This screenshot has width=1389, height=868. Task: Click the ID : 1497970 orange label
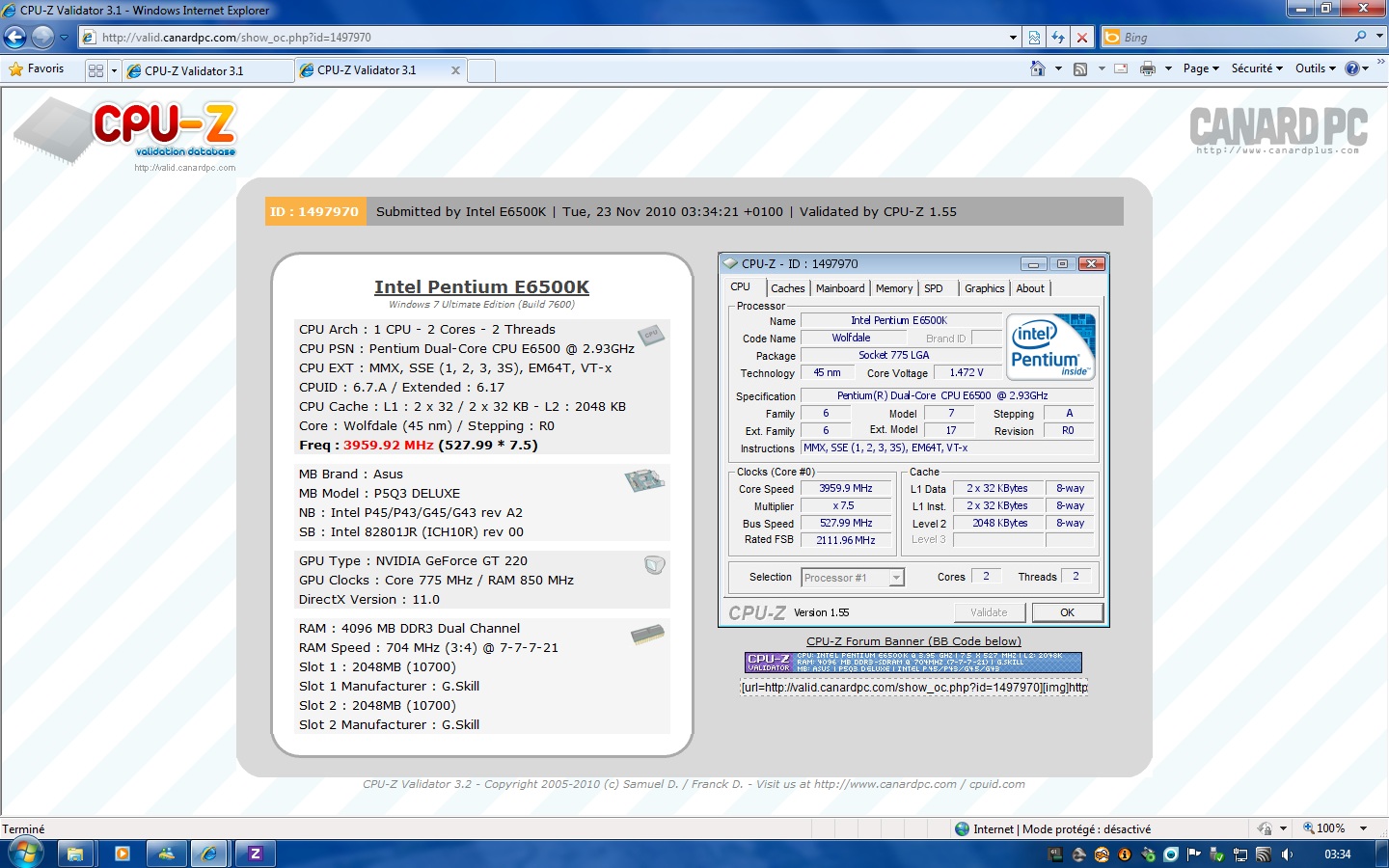(315, 211)
